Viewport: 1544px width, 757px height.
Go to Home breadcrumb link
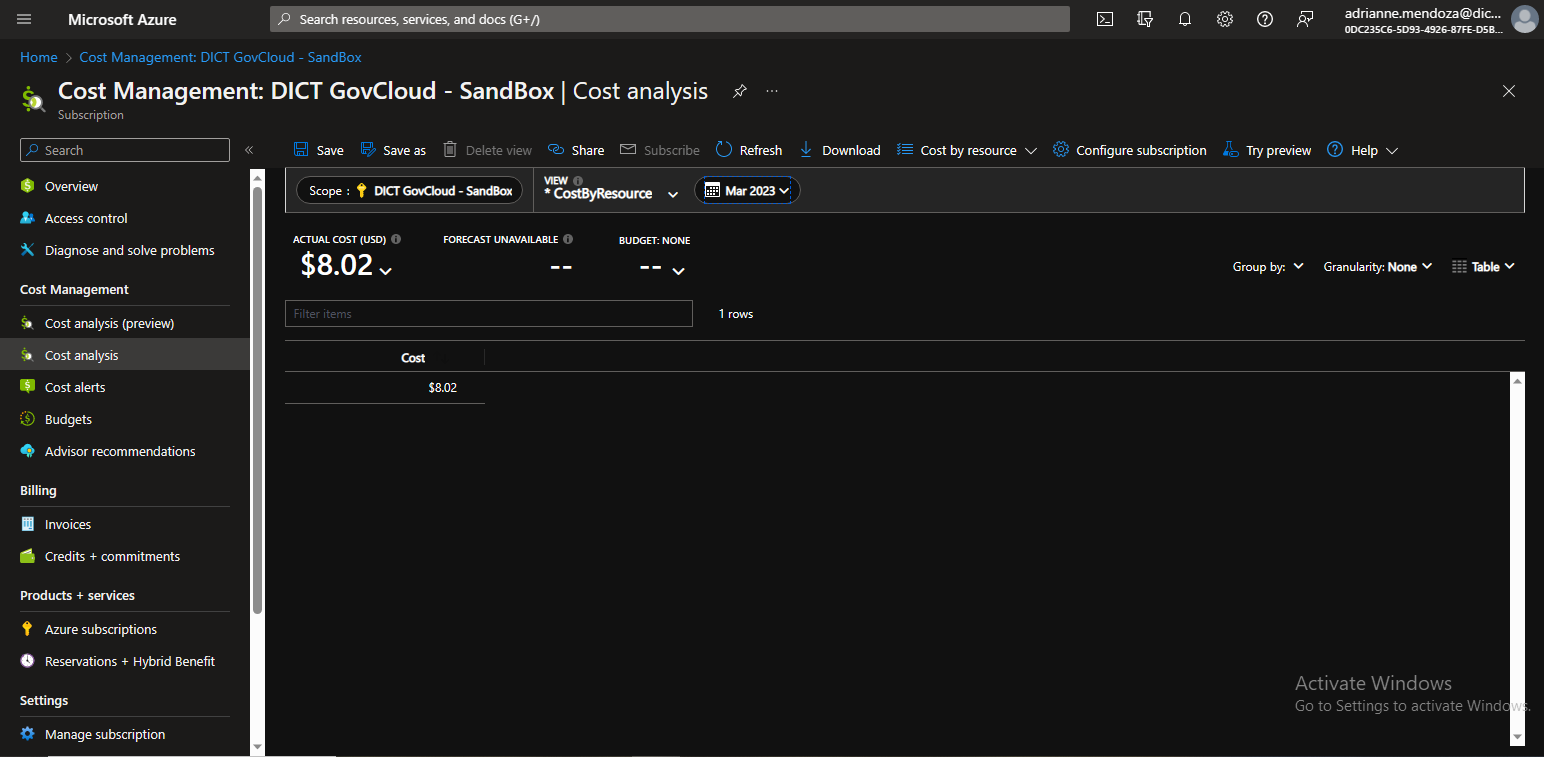coord(38,57)
